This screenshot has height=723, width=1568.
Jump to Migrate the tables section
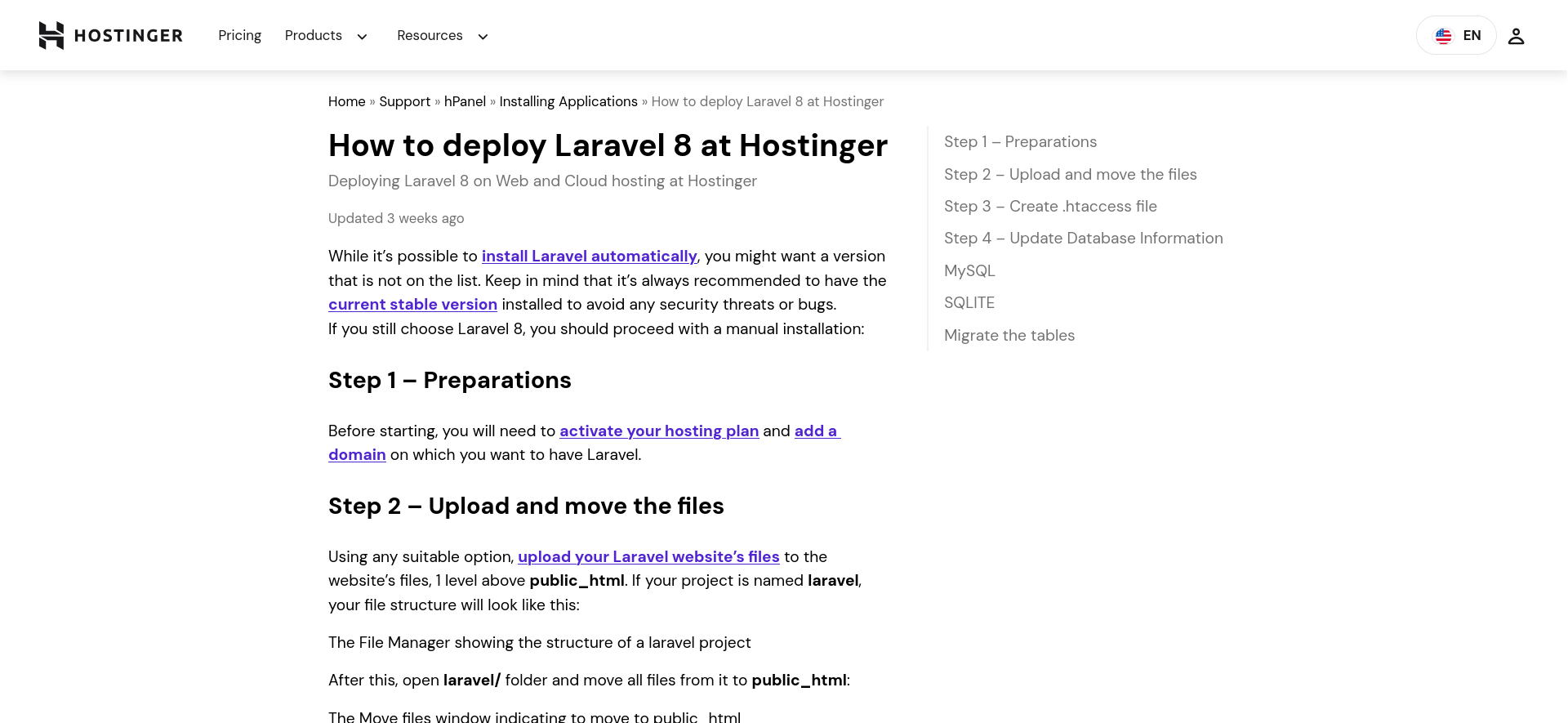click(1009, 335)
